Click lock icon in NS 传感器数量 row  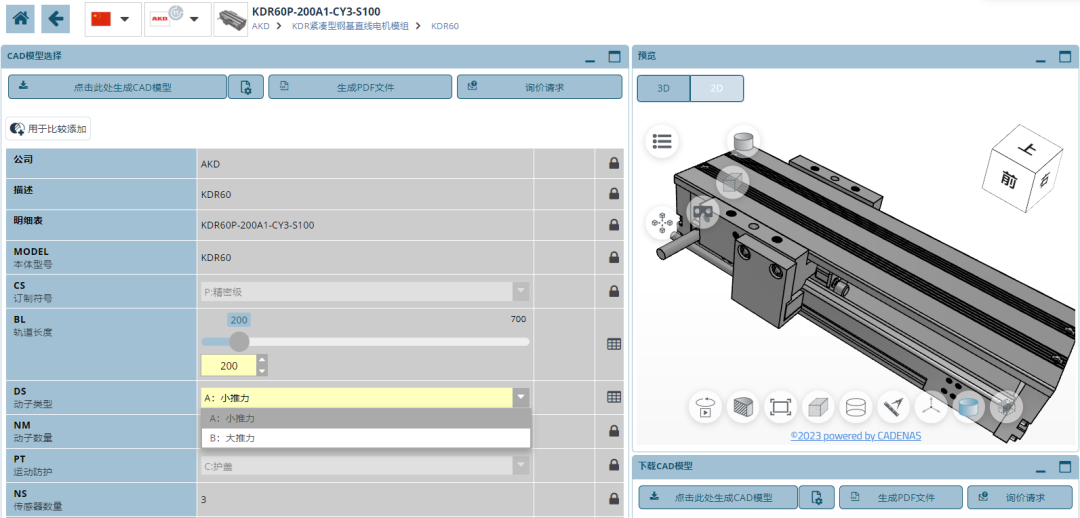(613, 498)
